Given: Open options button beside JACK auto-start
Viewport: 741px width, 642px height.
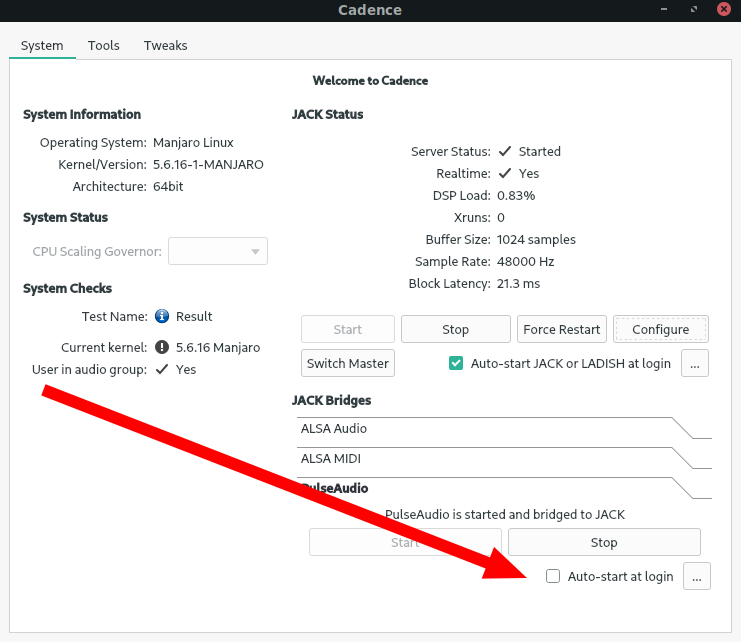Looking at the screenshot, I should 695,363.
